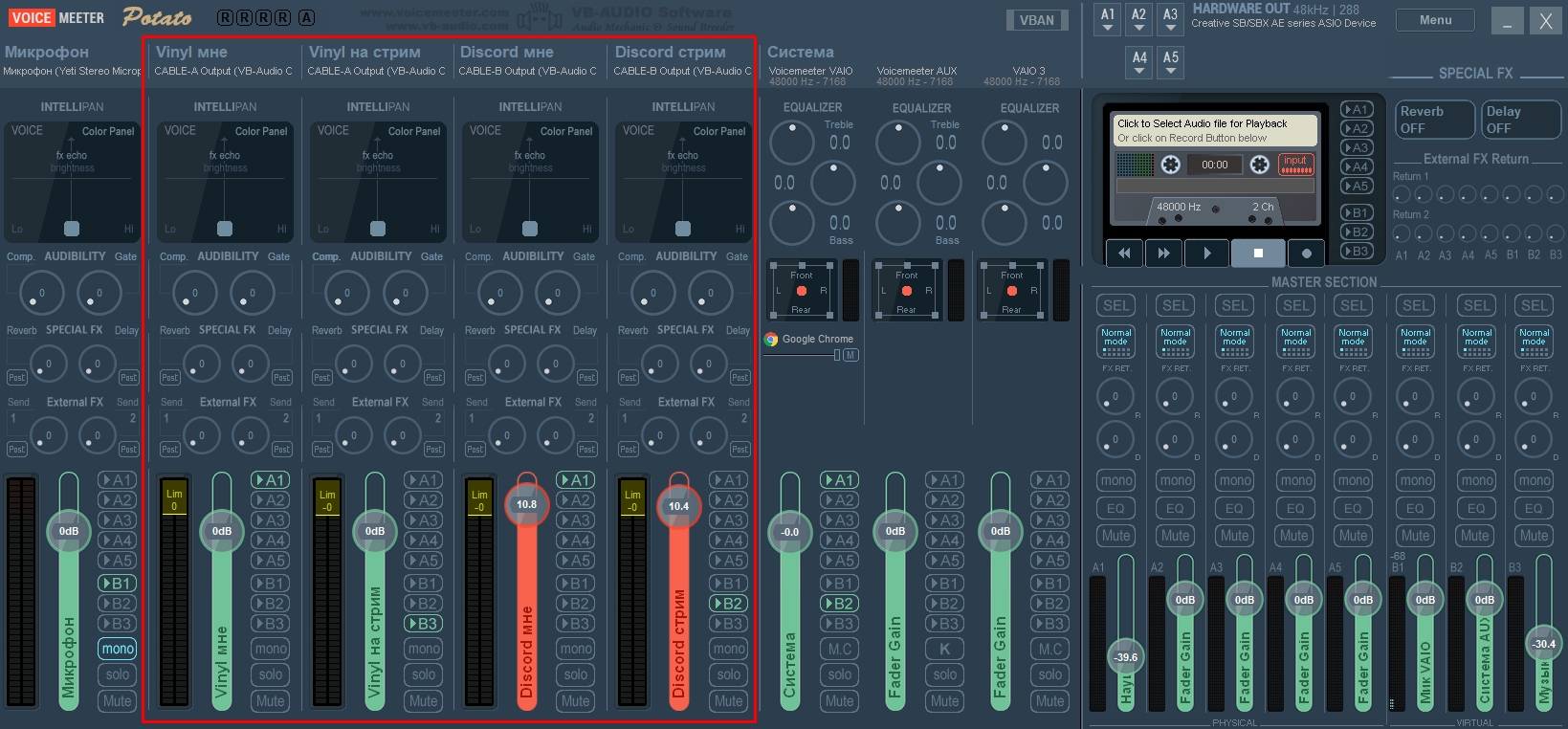This screenshot has height=729, width=1568.
Task: Click the Comp. knob on Микрофон strip
Action: pos(41,293)
